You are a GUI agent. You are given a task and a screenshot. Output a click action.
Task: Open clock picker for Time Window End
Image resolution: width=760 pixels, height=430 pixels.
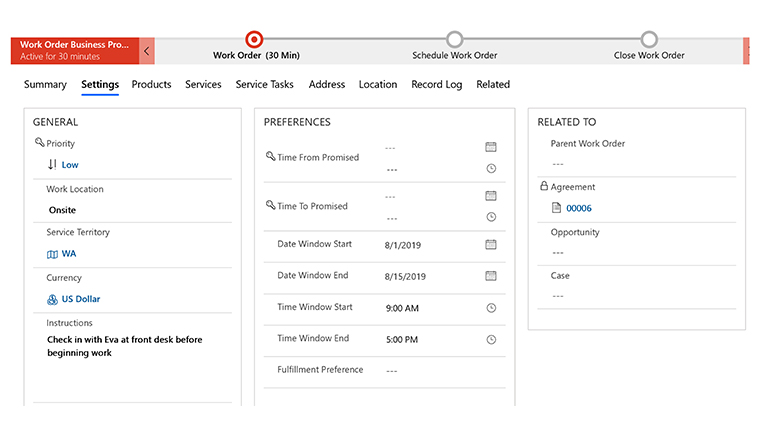[491, 339]
